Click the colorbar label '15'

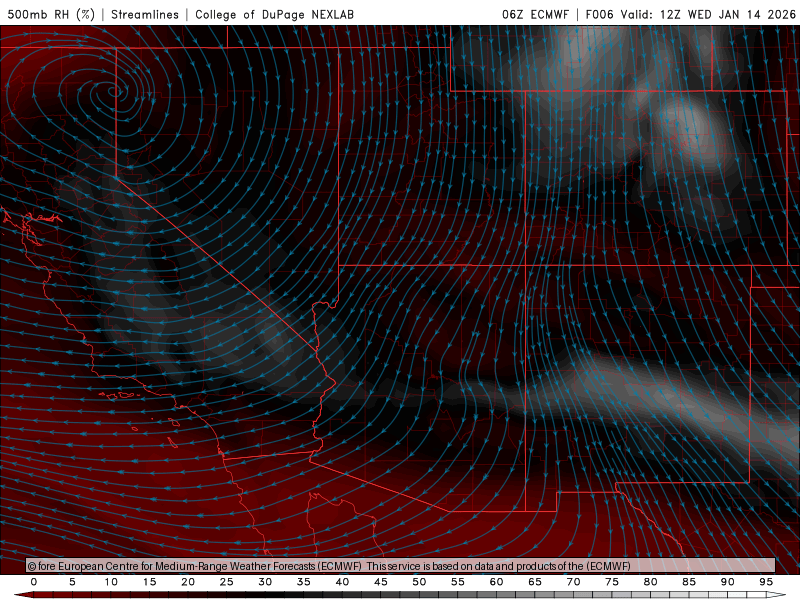(x=149, y=582)
